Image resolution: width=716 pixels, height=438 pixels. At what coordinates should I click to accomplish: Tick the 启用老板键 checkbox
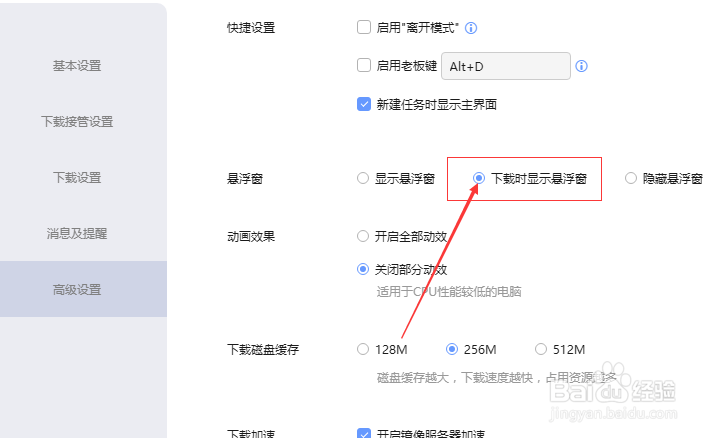click(x=364, y=65)
